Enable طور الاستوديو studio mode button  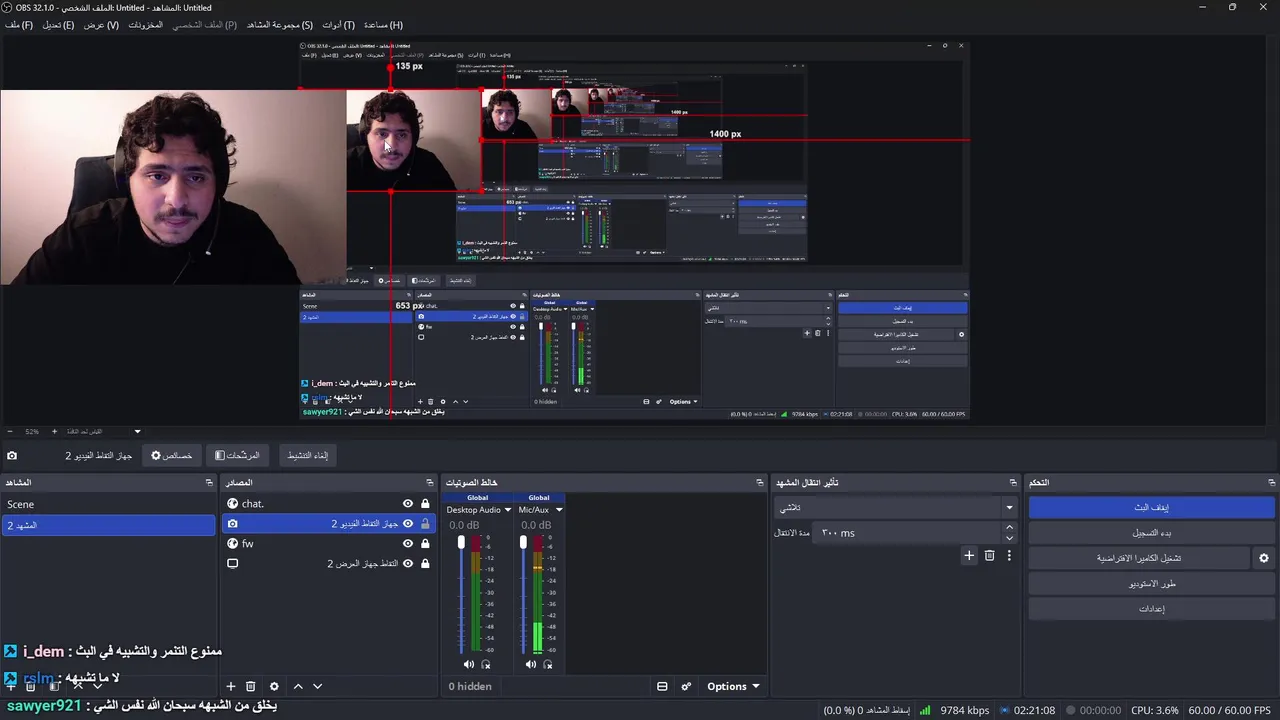tap(1152, 583)
